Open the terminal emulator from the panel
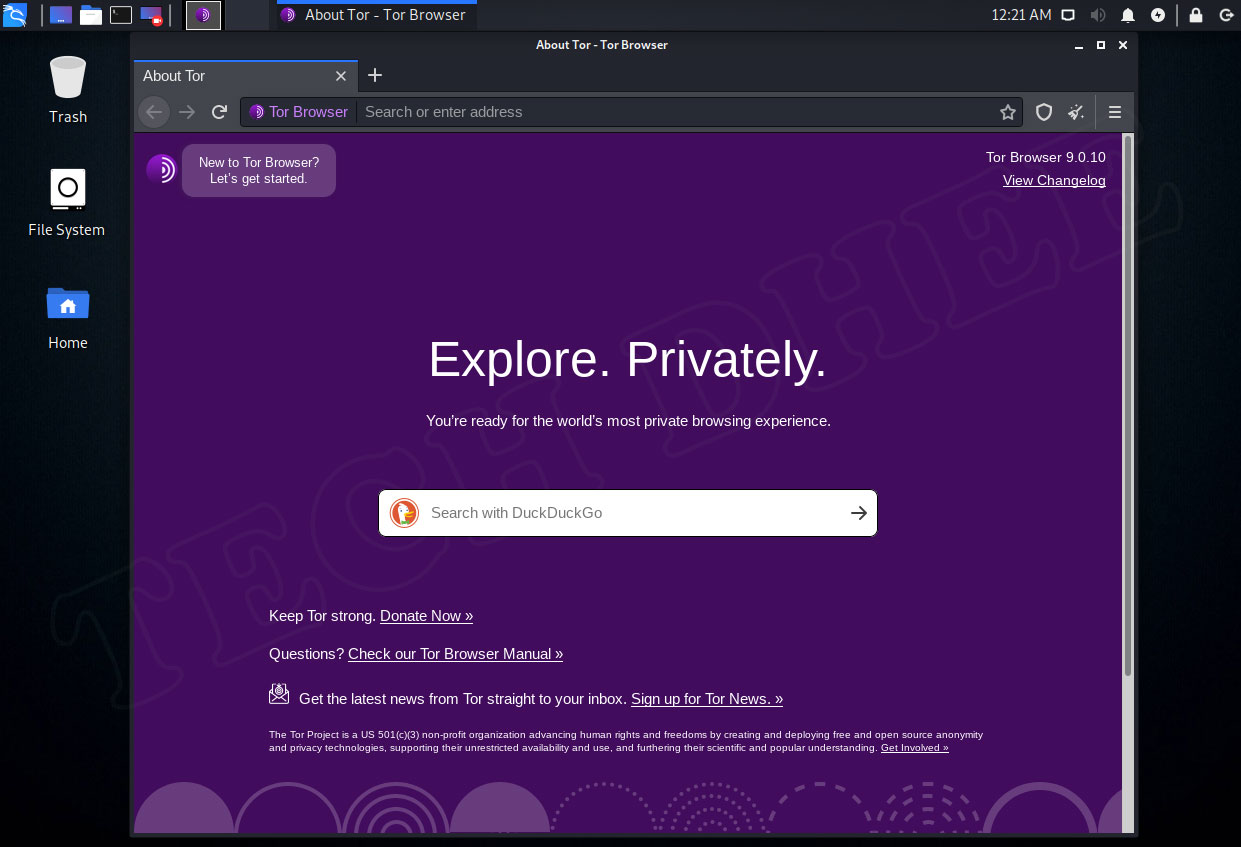 click(x=121, y=15)
